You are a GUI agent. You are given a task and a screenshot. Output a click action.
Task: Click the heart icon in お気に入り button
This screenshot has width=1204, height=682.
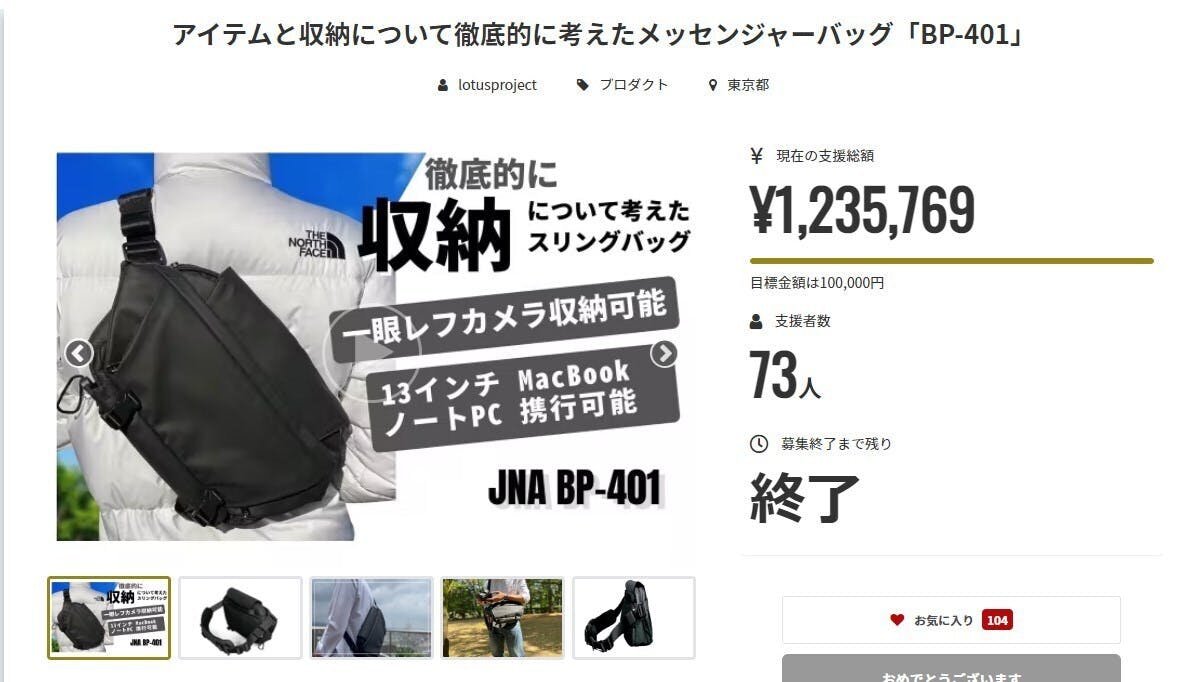click(897, 620)
